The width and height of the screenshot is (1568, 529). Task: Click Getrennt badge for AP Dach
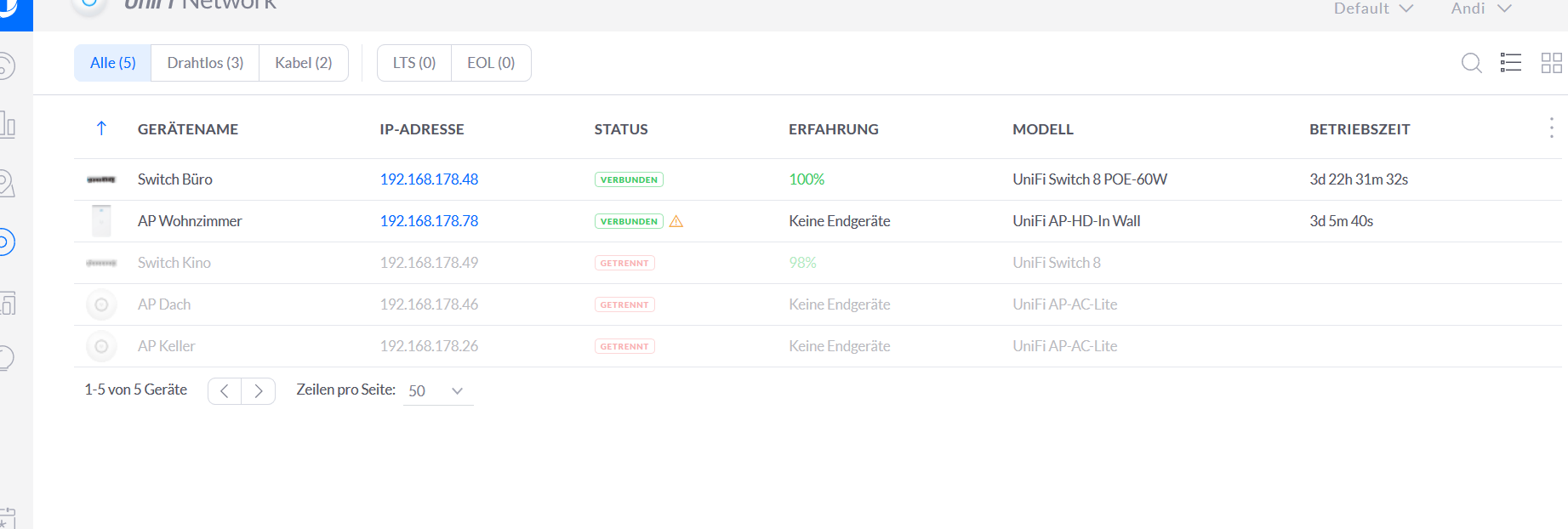[x=624, y=304]
